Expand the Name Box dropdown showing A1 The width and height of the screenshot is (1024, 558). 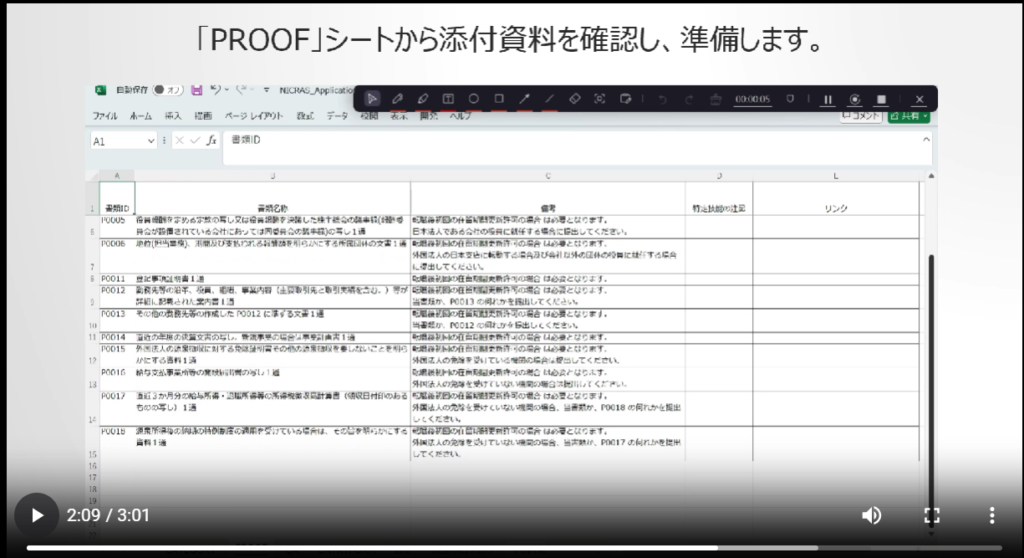pyautogui.click(x=151, y=141)
